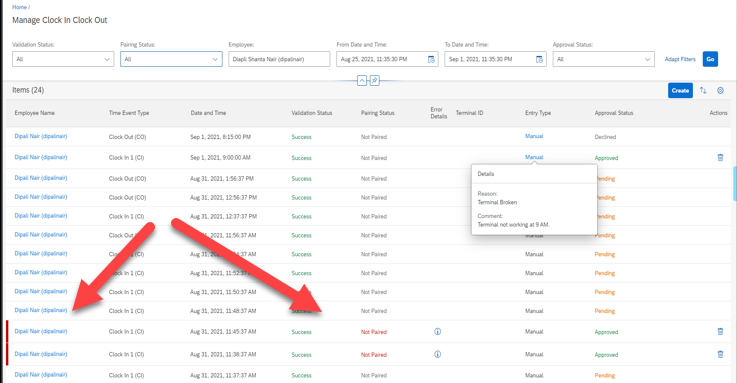Screen dimensions: 737x383
Task: Click the Items (24) table title
Action: 28,90
